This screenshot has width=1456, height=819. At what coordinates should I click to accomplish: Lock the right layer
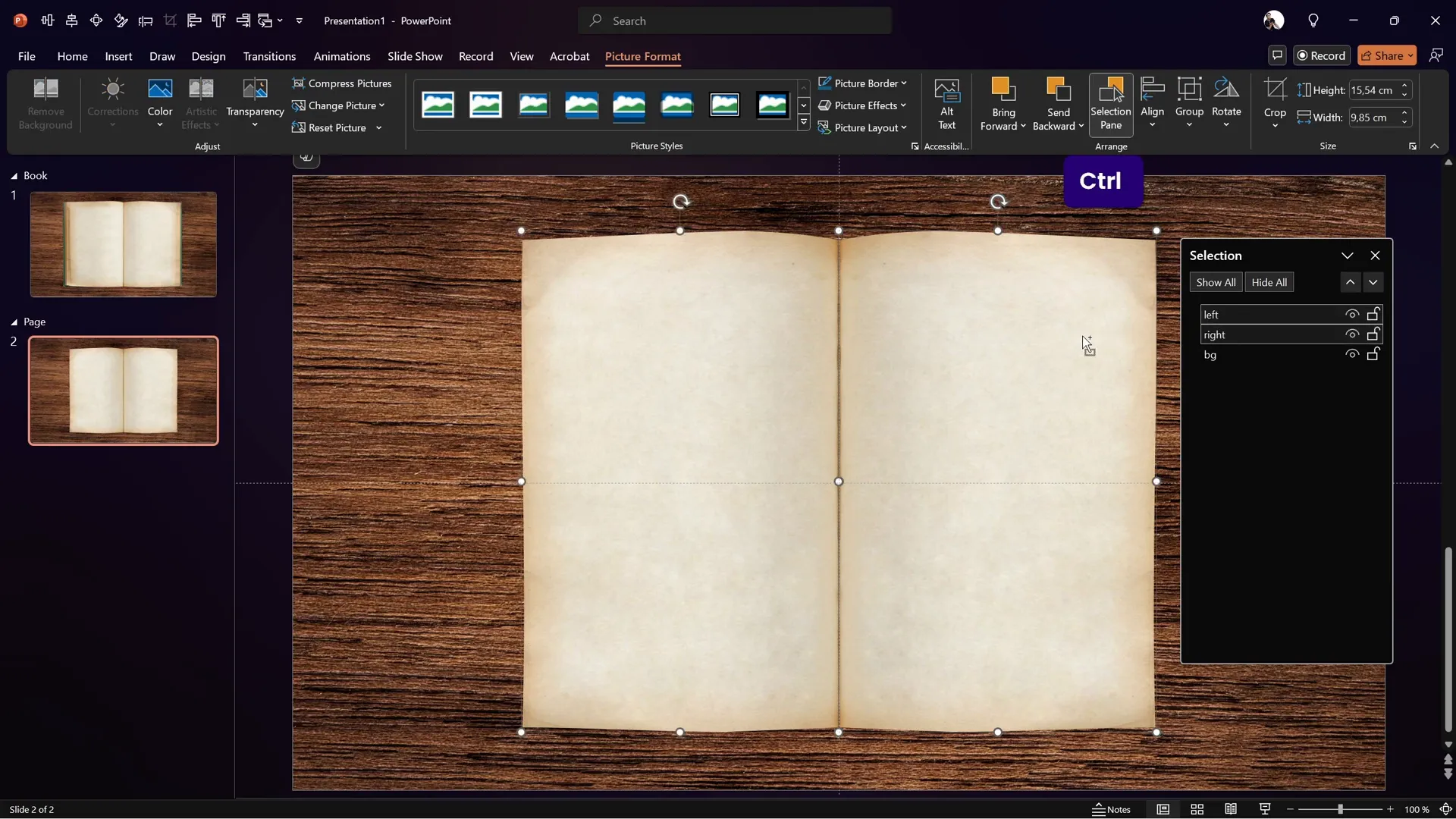tap(1373, 334)
